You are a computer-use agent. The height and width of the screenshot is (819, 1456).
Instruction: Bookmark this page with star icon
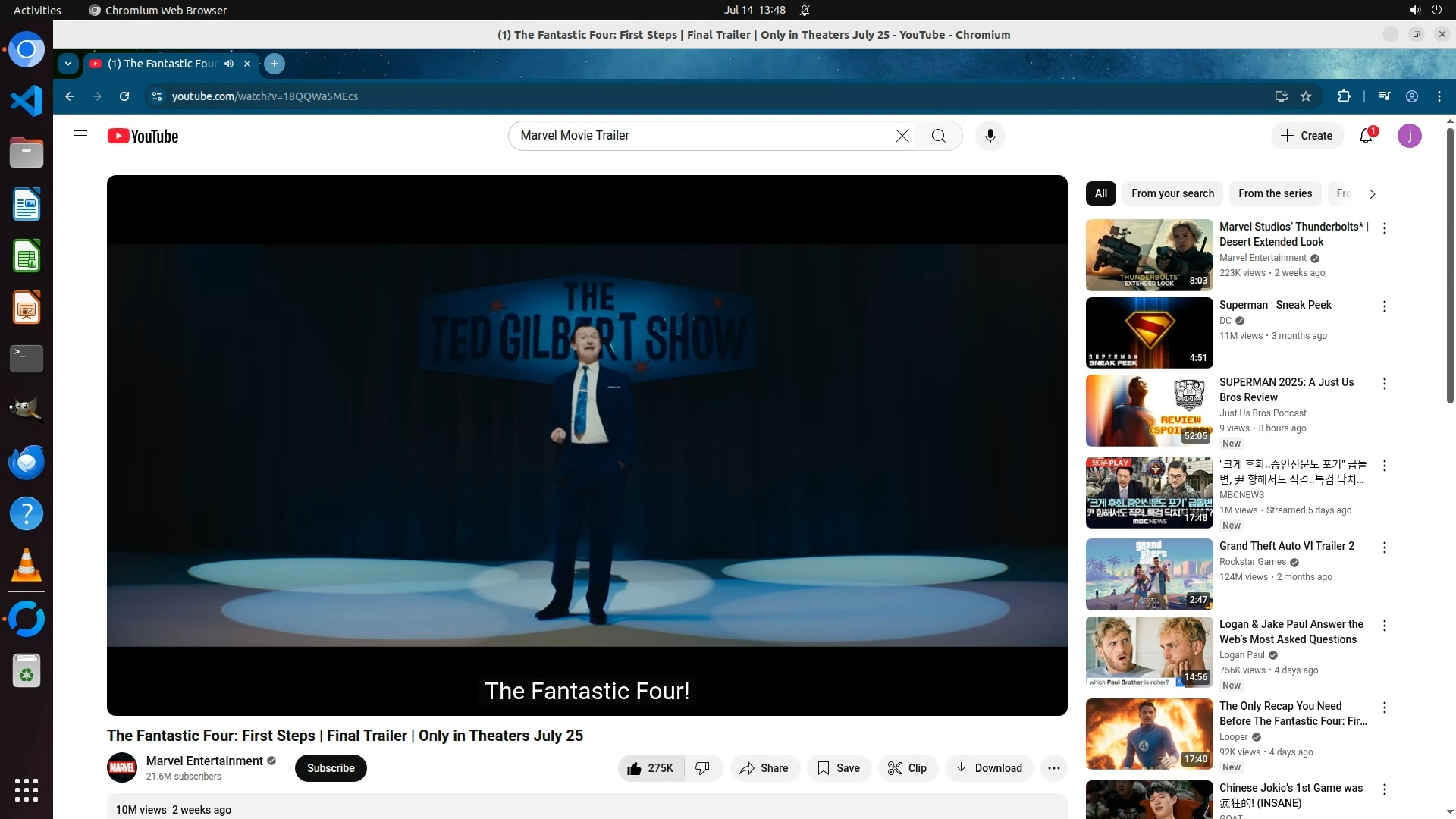click(x=1306, y=96)
